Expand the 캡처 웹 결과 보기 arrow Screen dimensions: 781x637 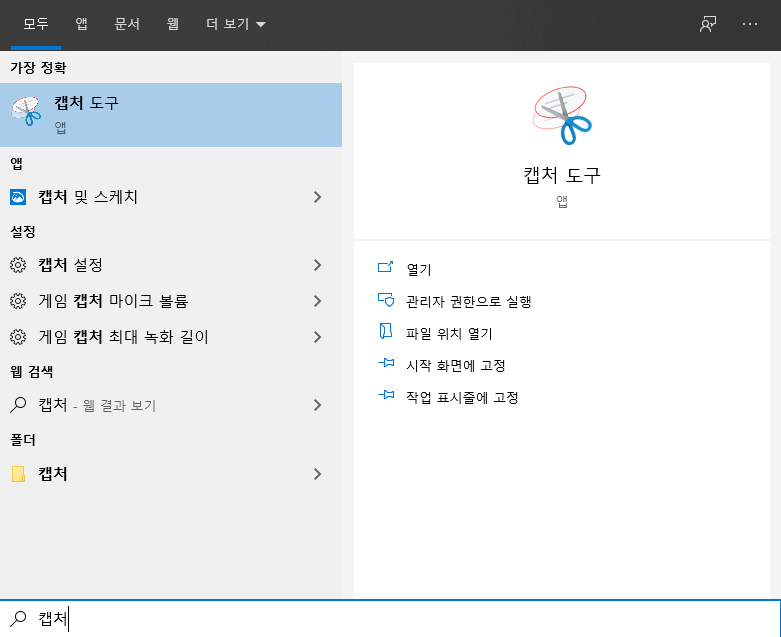[x=317, y=405]
